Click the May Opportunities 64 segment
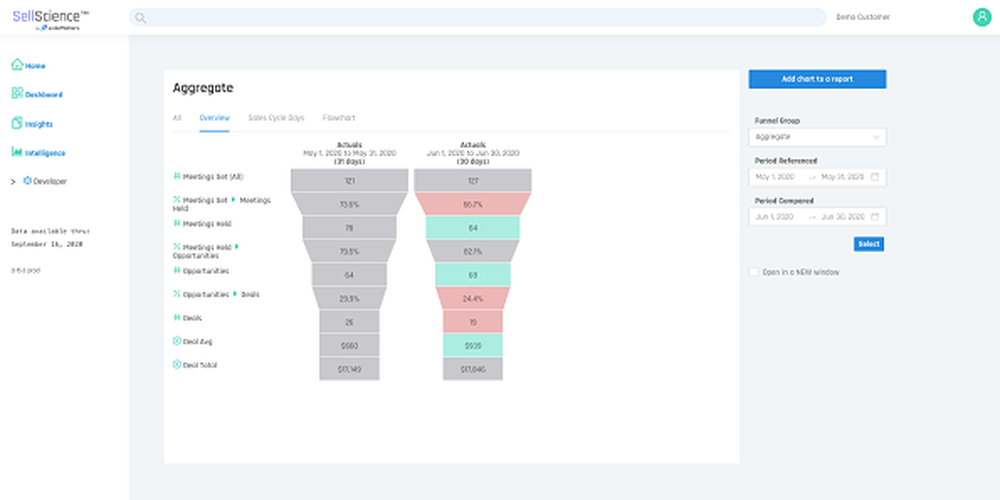 click(x=349, y=275)
